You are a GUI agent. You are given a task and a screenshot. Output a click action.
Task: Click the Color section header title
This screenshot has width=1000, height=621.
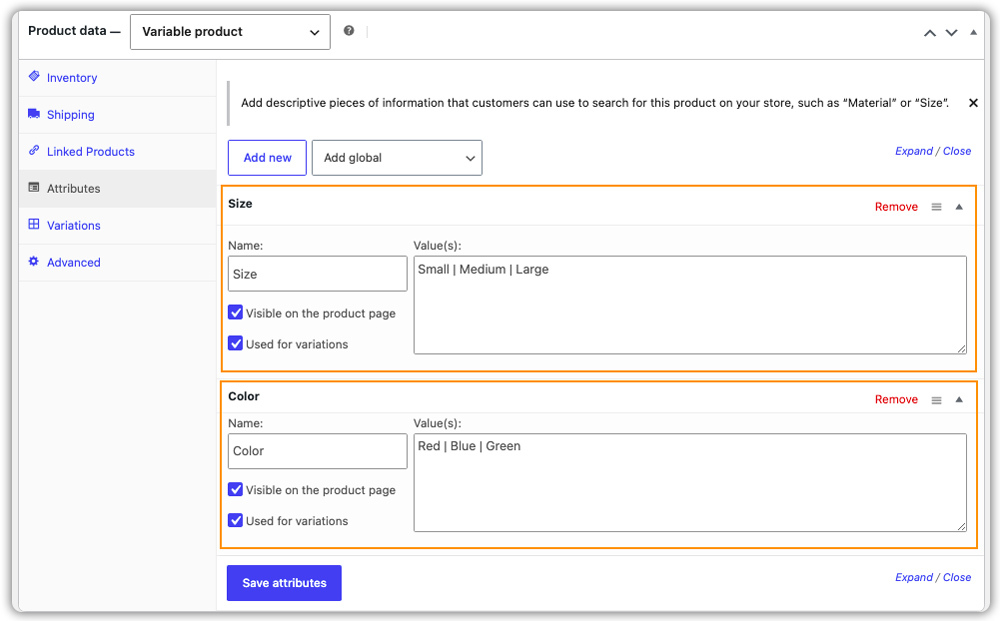pos(244,396)
